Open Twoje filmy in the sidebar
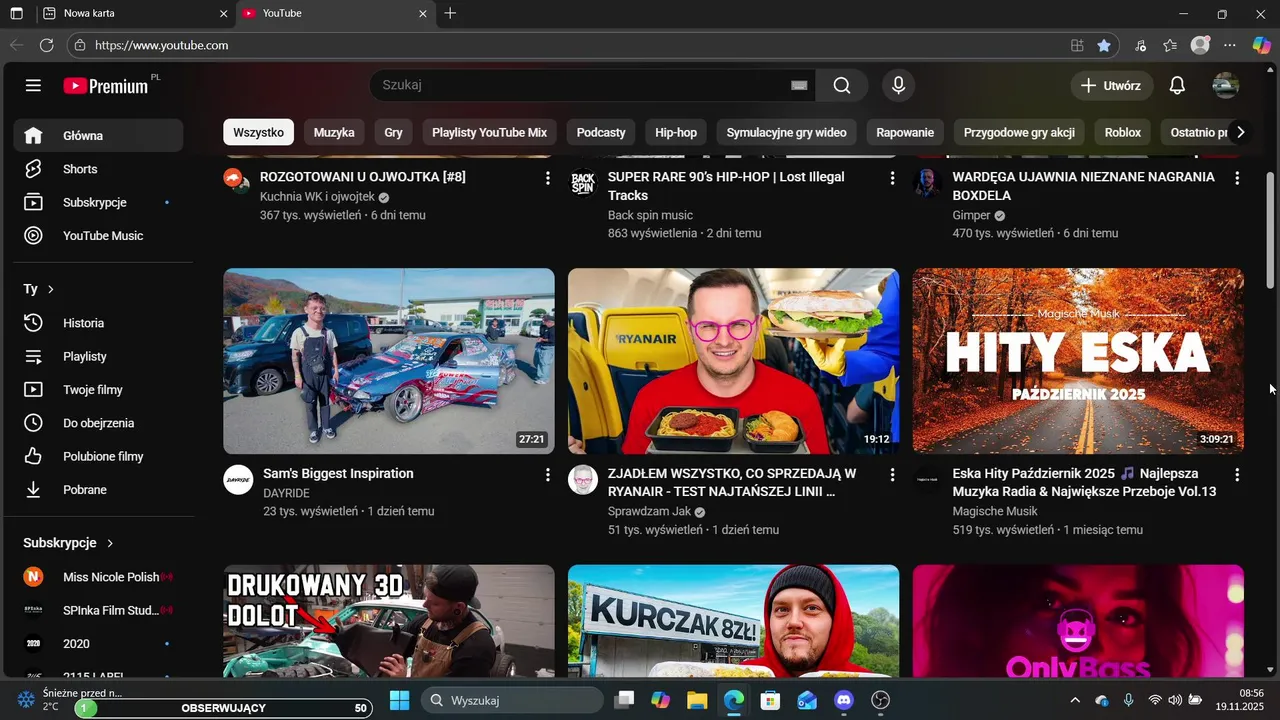 (98, 390)
